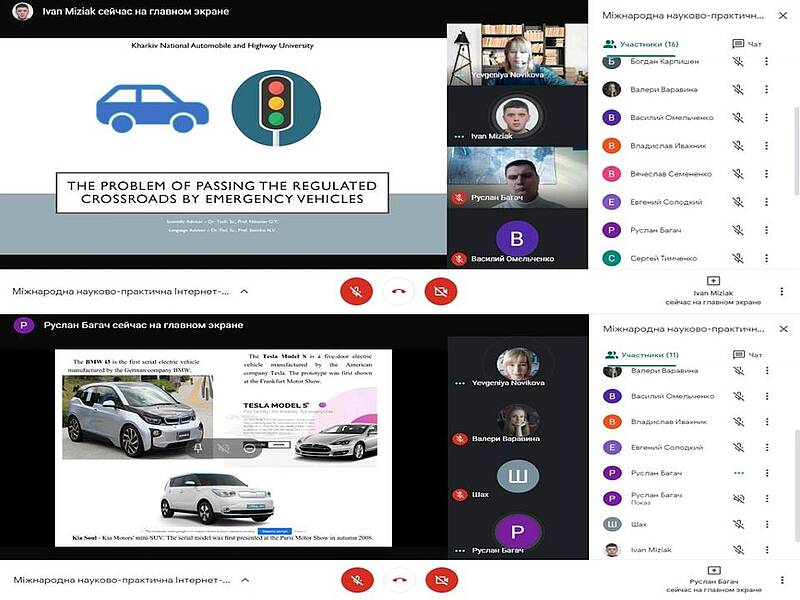Click the three dots on Yevgeniya Novikova's lower tile

tap(460, 383)
